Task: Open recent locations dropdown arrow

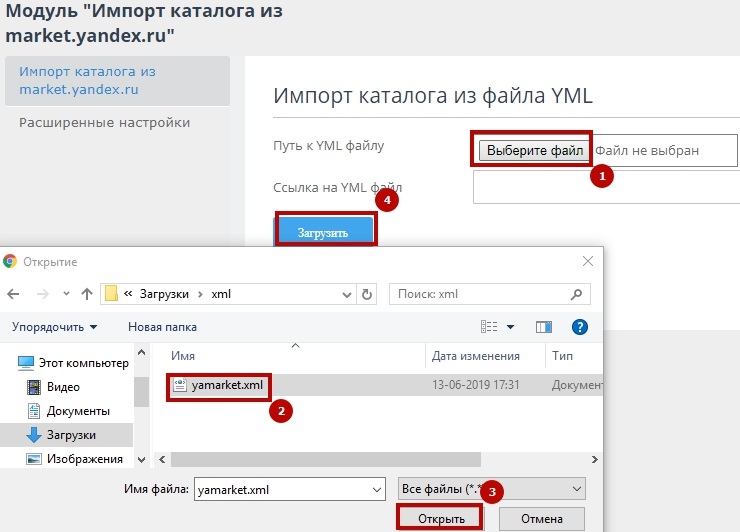Action: pyautogui.click(x=66, y=294)
